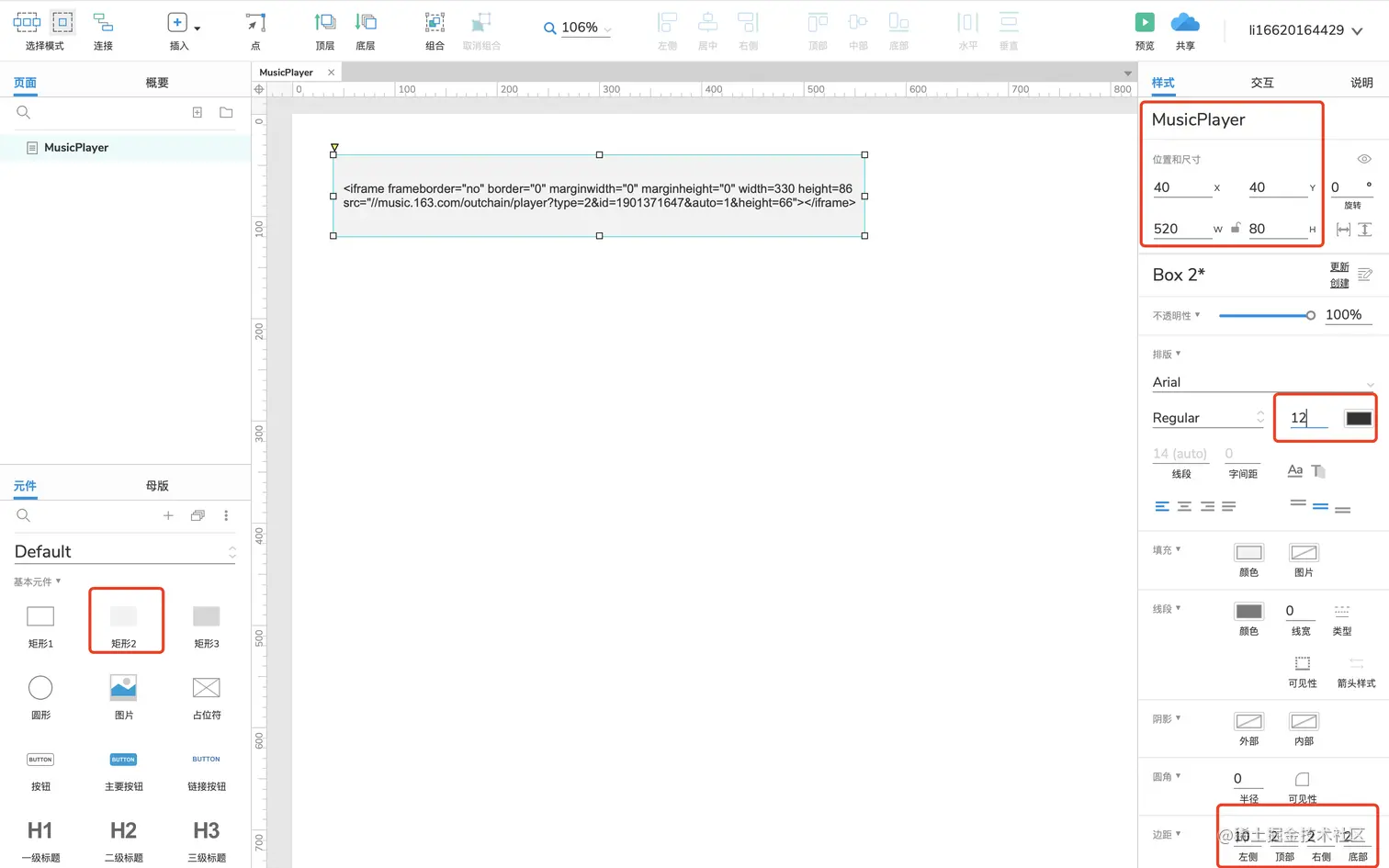Switch to the 说明 notes tab

1361,83
